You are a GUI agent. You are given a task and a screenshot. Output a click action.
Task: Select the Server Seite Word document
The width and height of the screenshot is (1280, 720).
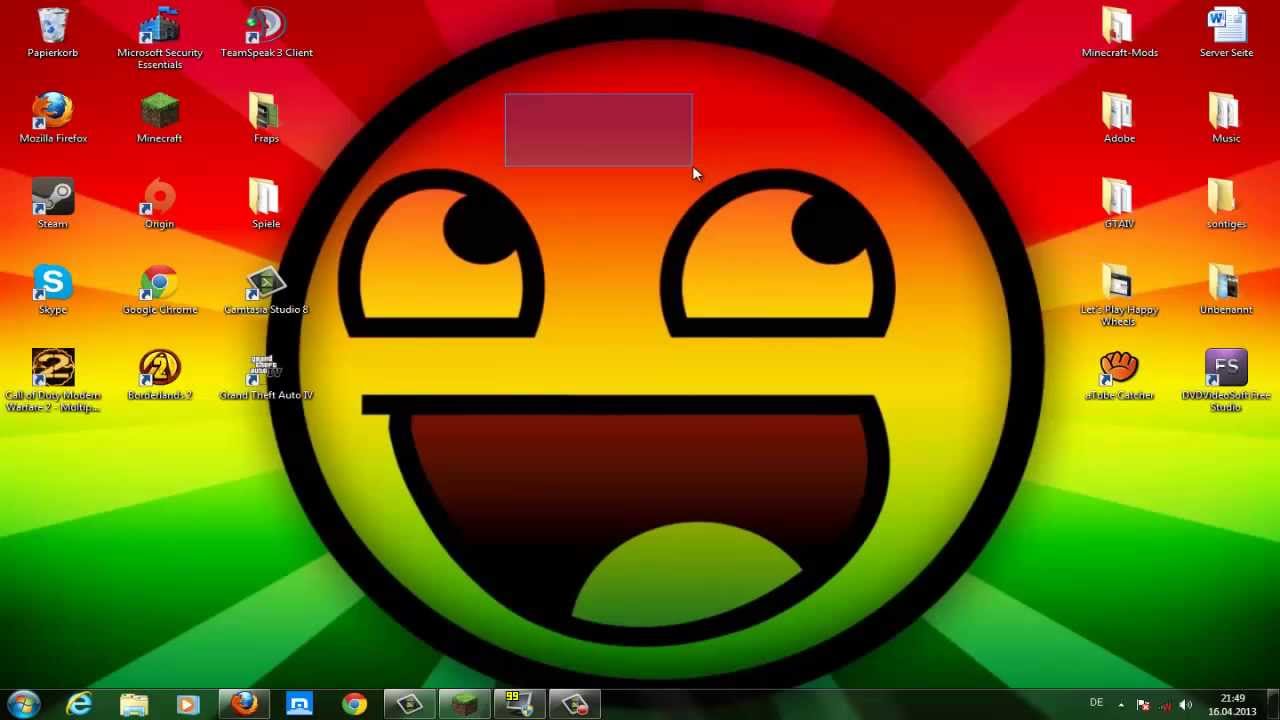pos(1226,33)
